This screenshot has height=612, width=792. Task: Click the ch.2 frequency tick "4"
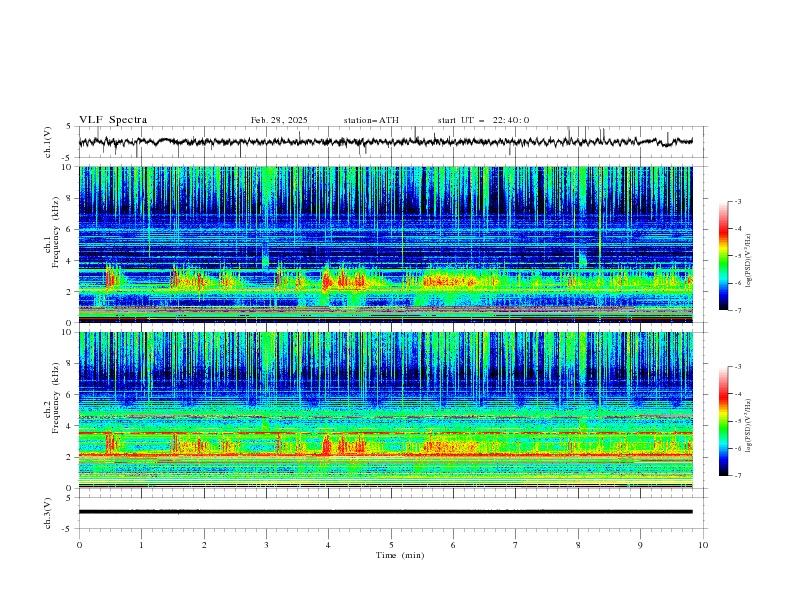(71, 426)
